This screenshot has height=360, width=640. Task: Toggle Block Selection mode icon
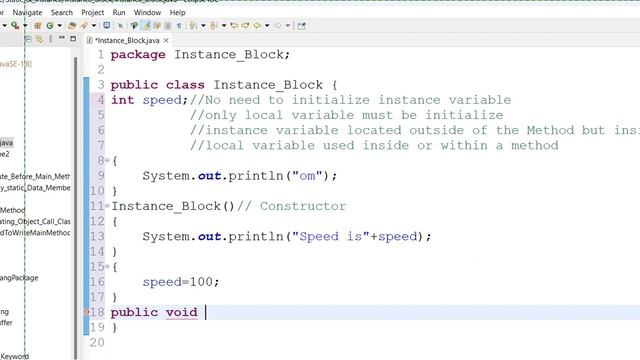click(167, 25)
